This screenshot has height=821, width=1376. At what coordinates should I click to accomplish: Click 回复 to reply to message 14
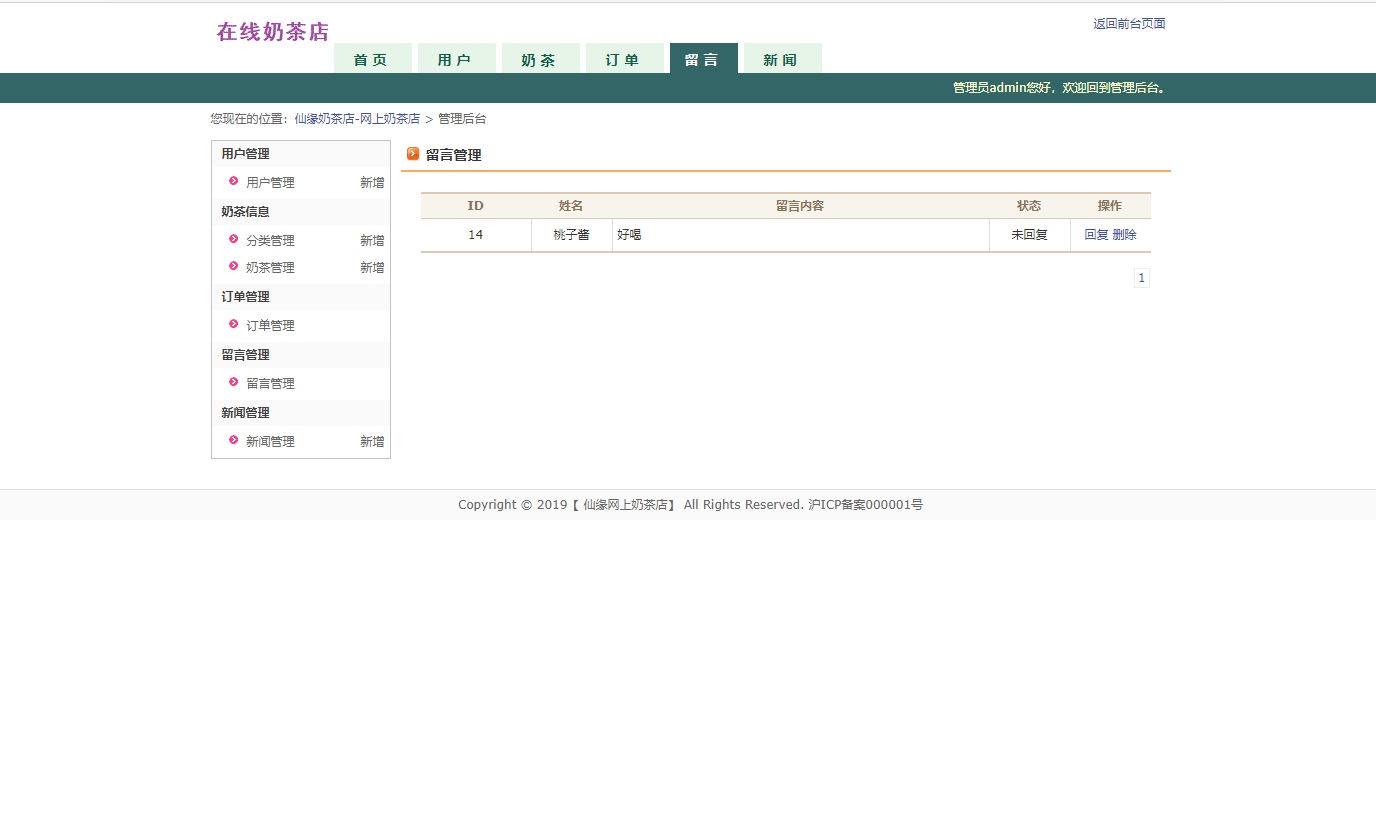pos(1098,234)
